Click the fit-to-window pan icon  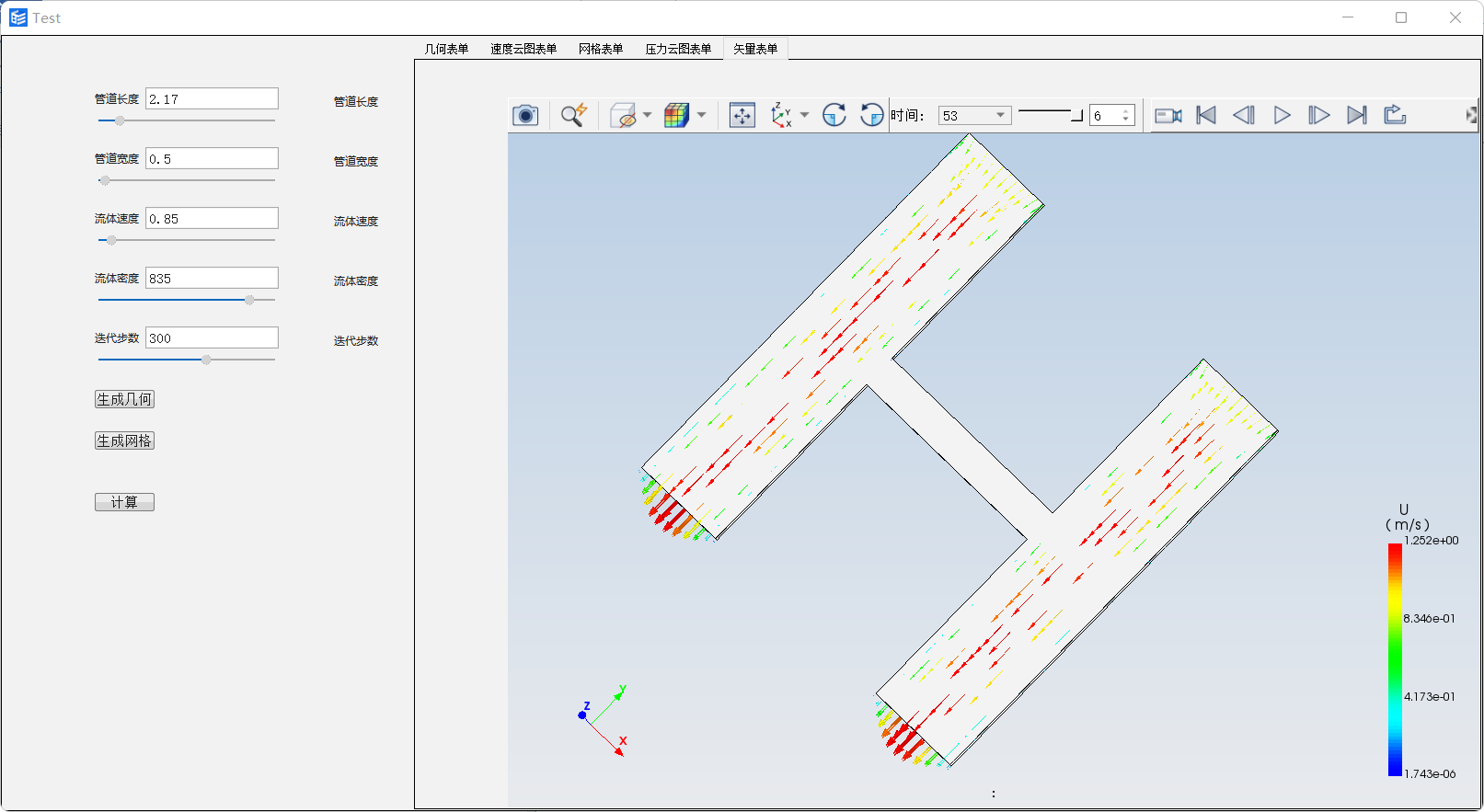pos(742,115)
